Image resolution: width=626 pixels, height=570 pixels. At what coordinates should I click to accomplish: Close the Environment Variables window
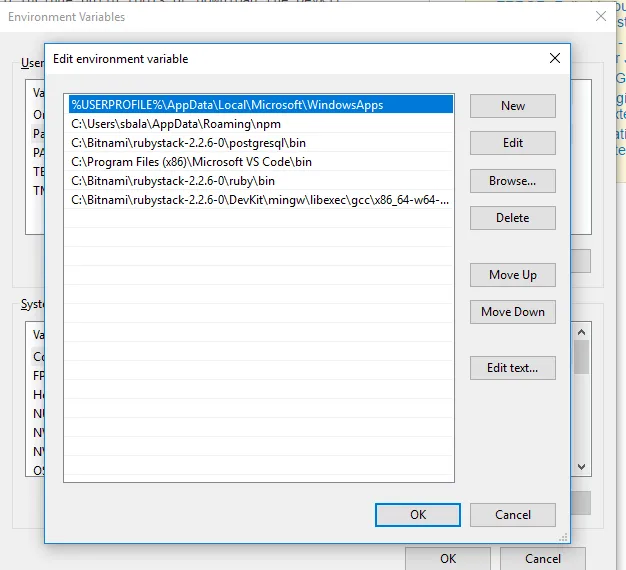[x=600, y=16]
